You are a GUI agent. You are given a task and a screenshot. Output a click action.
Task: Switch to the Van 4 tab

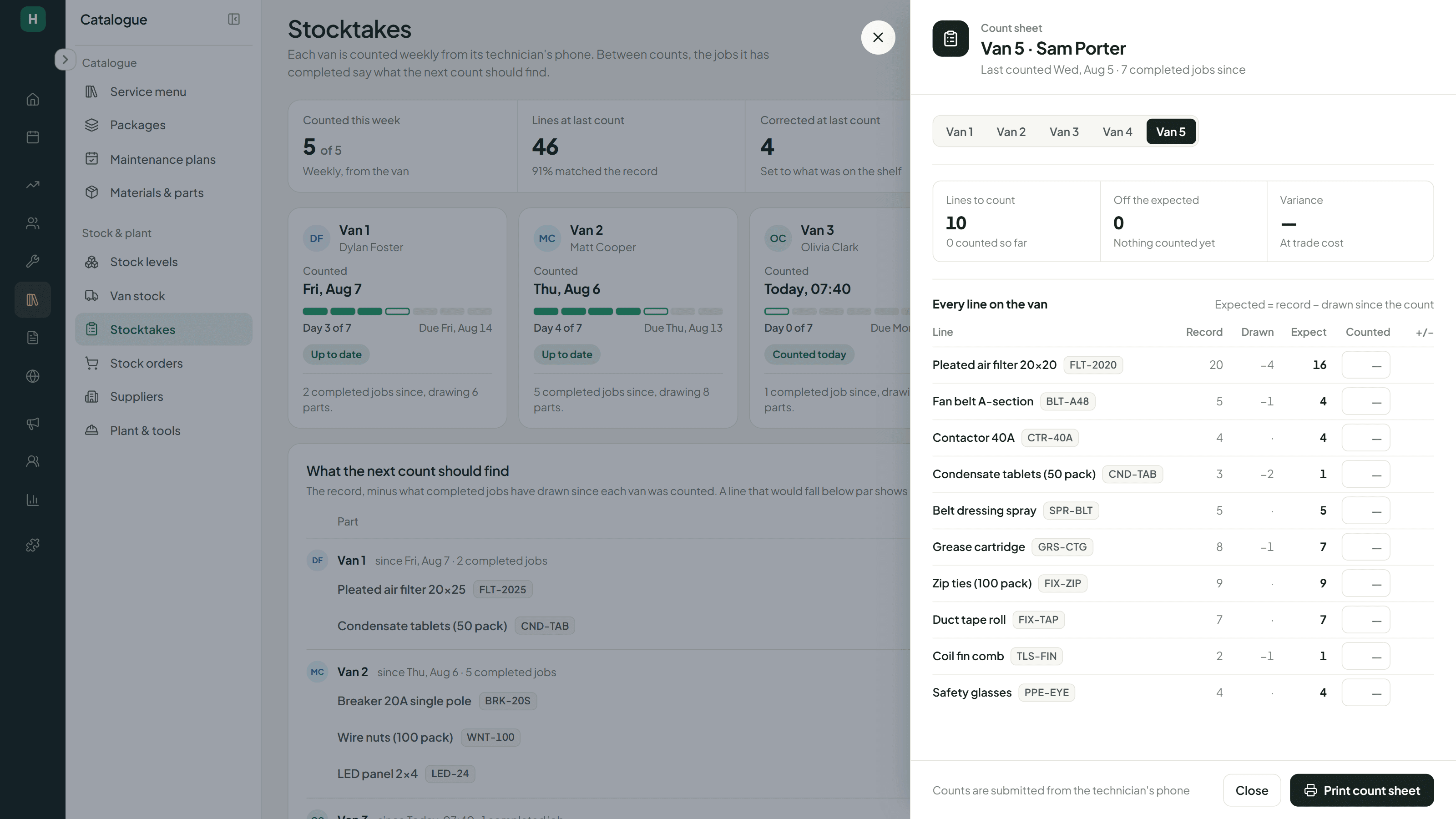click(x=1117, y=131)
